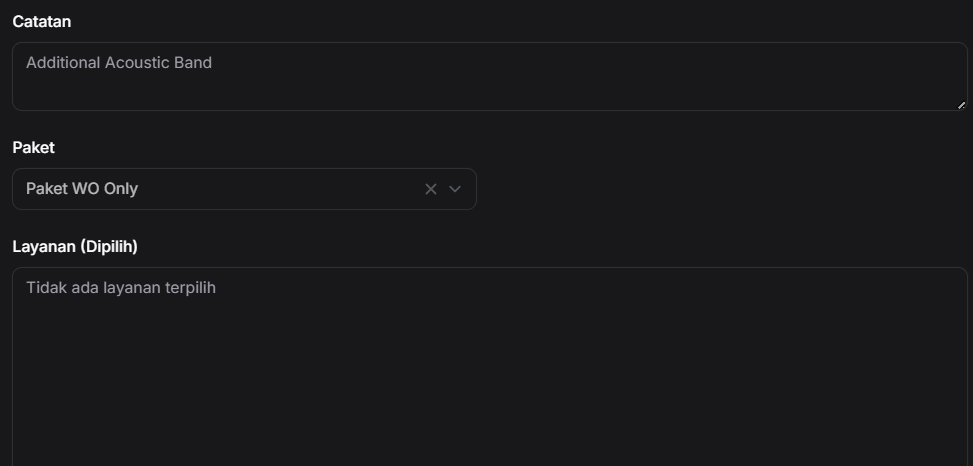
Task: Click "Tidak ada layanan terpilih" placeholder text
Action: click(x=121, y=288)
